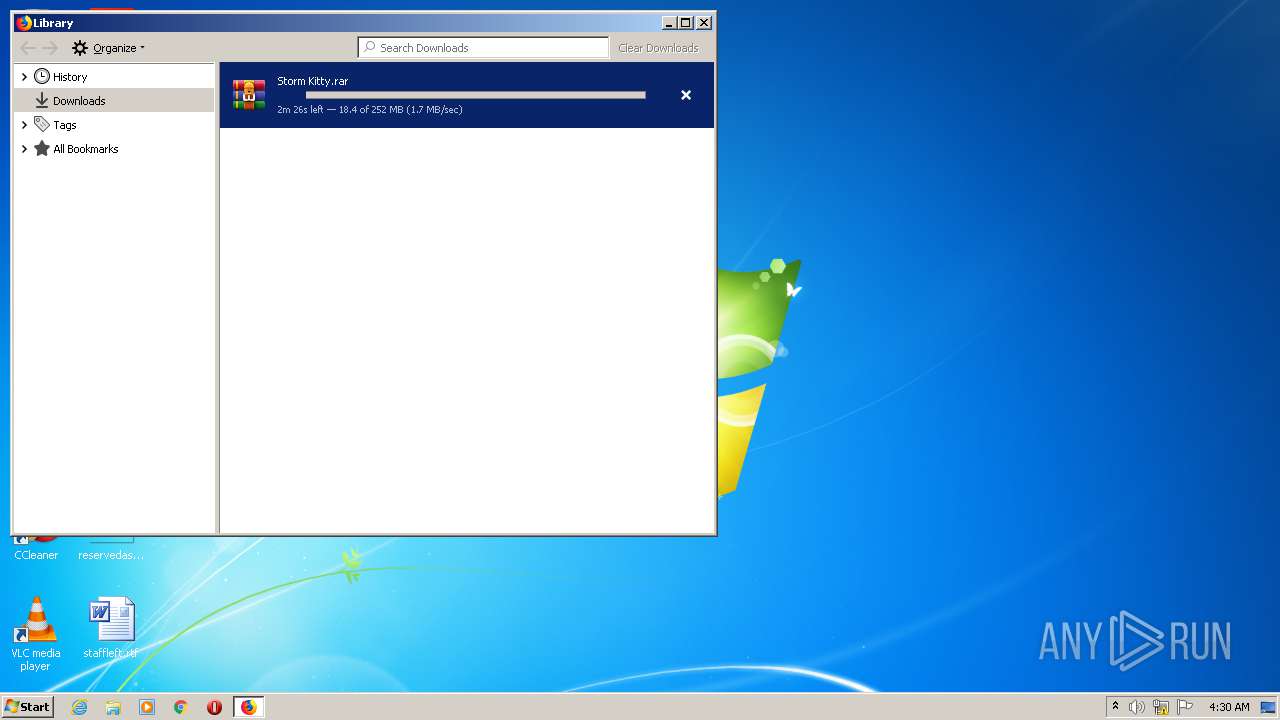The width and height of the screenshot is (1280, 720).
Task: Click the Firefox taskbar button
Action: click(x=248, y=707)
